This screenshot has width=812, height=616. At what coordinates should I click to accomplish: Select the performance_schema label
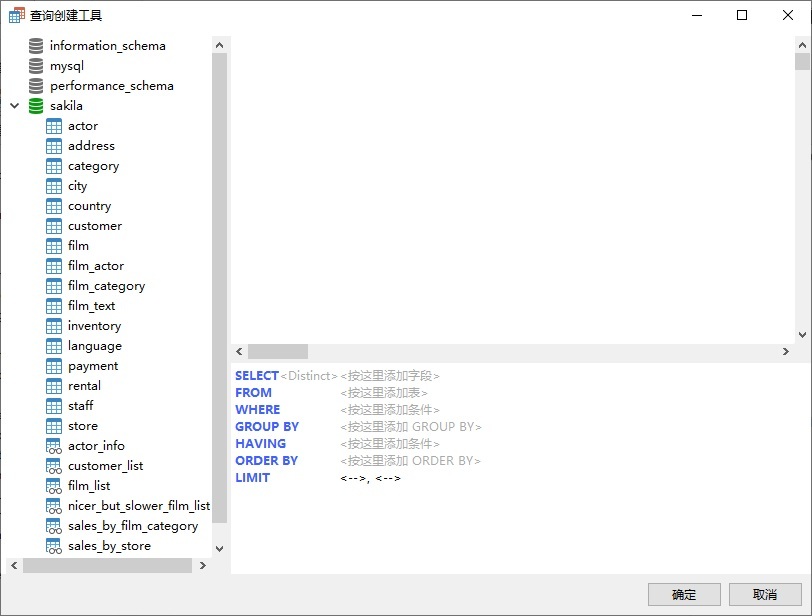pyautogui.click(x=112, y=86)
